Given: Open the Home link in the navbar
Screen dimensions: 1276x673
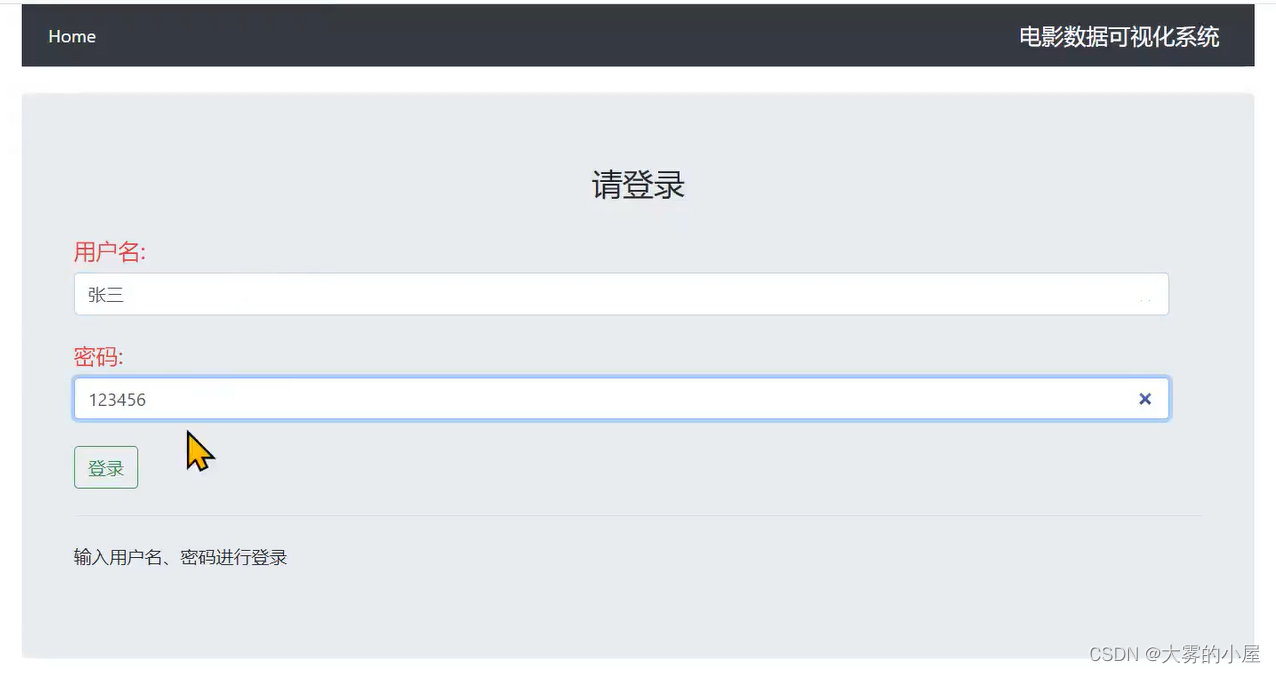Looking at the screenshot, I should click(72, 36).
